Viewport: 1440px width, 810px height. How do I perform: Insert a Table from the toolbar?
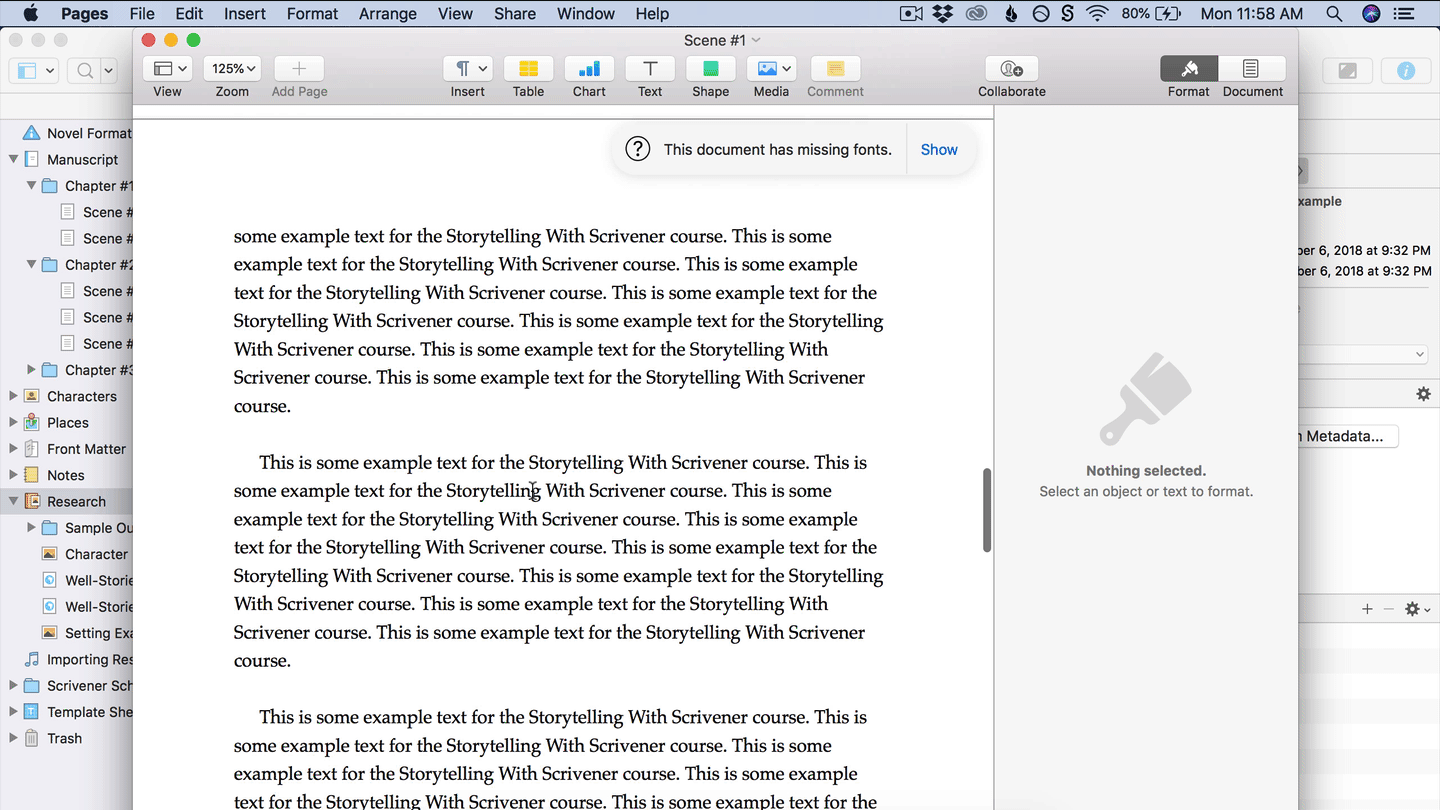point(528,69)
